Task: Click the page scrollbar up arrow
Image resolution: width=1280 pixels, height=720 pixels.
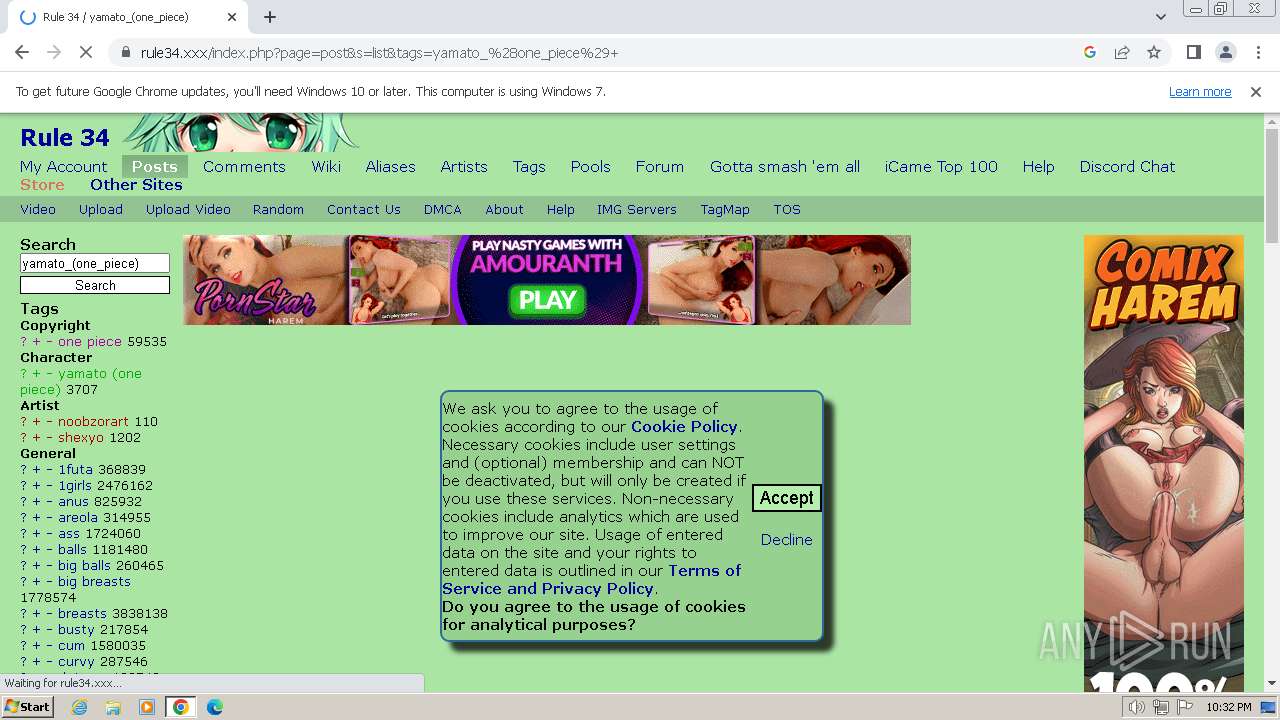Action: coord(1272,121)
